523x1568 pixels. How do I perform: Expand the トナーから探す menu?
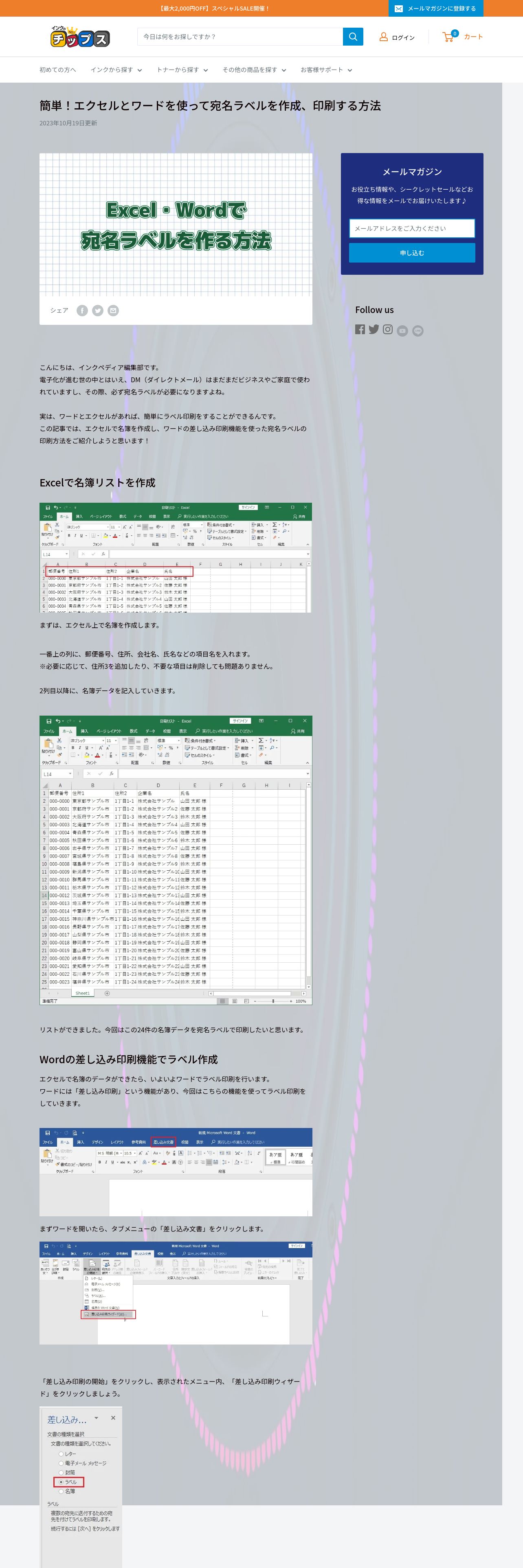tap(182, 70)
